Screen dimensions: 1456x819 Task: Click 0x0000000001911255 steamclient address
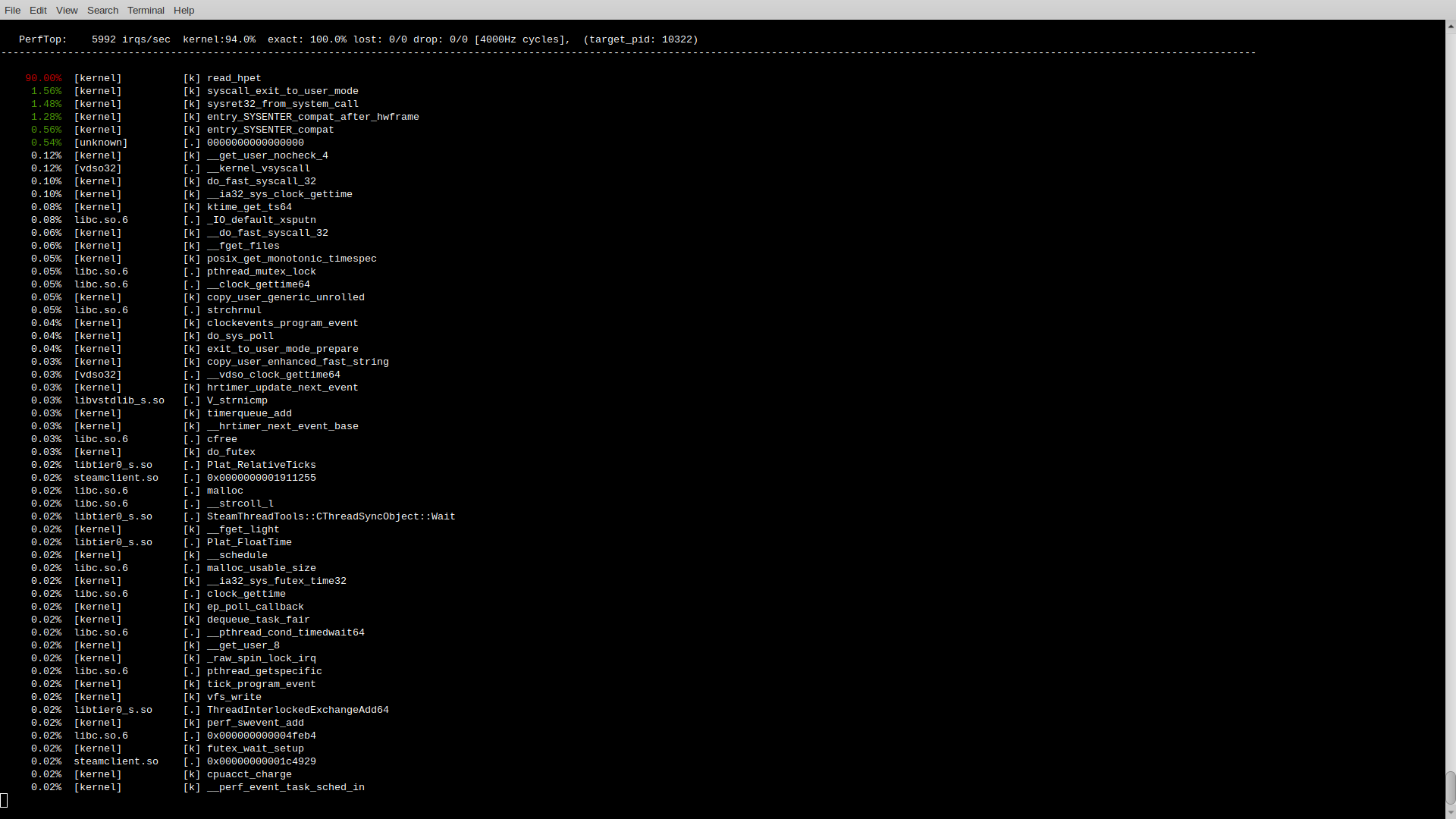(x=261, y=478)
